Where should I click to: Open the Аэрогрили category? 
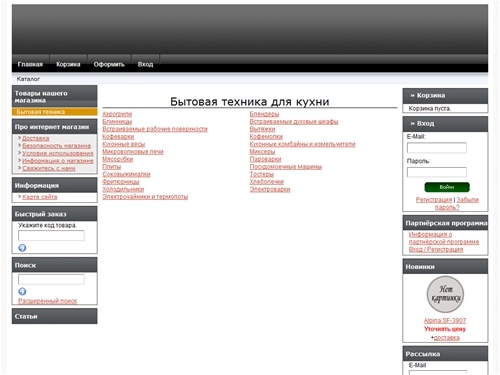117,114
